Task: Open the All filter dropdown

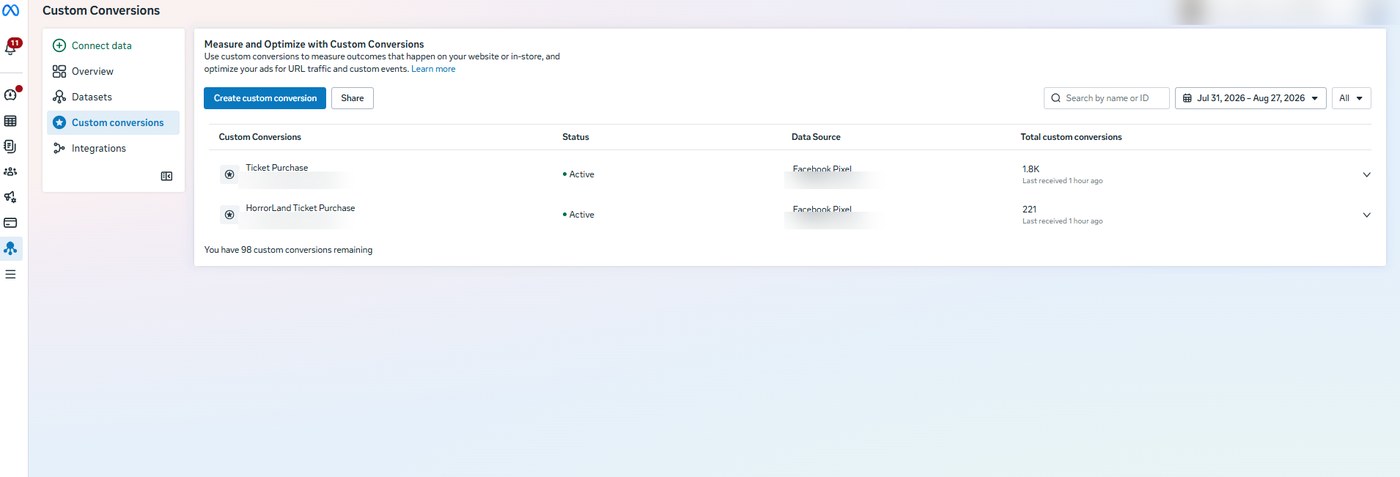Action: click(x=1351, y=98)
